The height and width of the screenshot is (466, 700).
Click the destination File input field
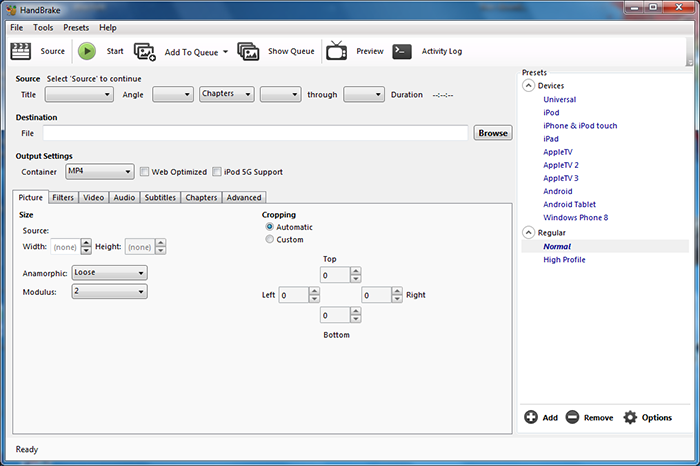pos(255,133)
